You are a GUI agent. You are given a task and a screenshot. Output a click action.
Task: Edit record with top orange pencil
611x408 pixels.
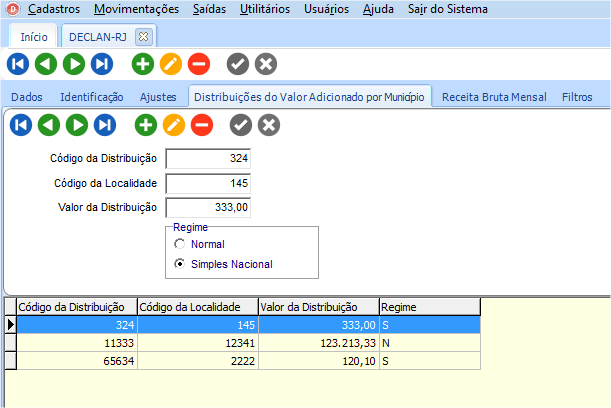pos(171,64)
